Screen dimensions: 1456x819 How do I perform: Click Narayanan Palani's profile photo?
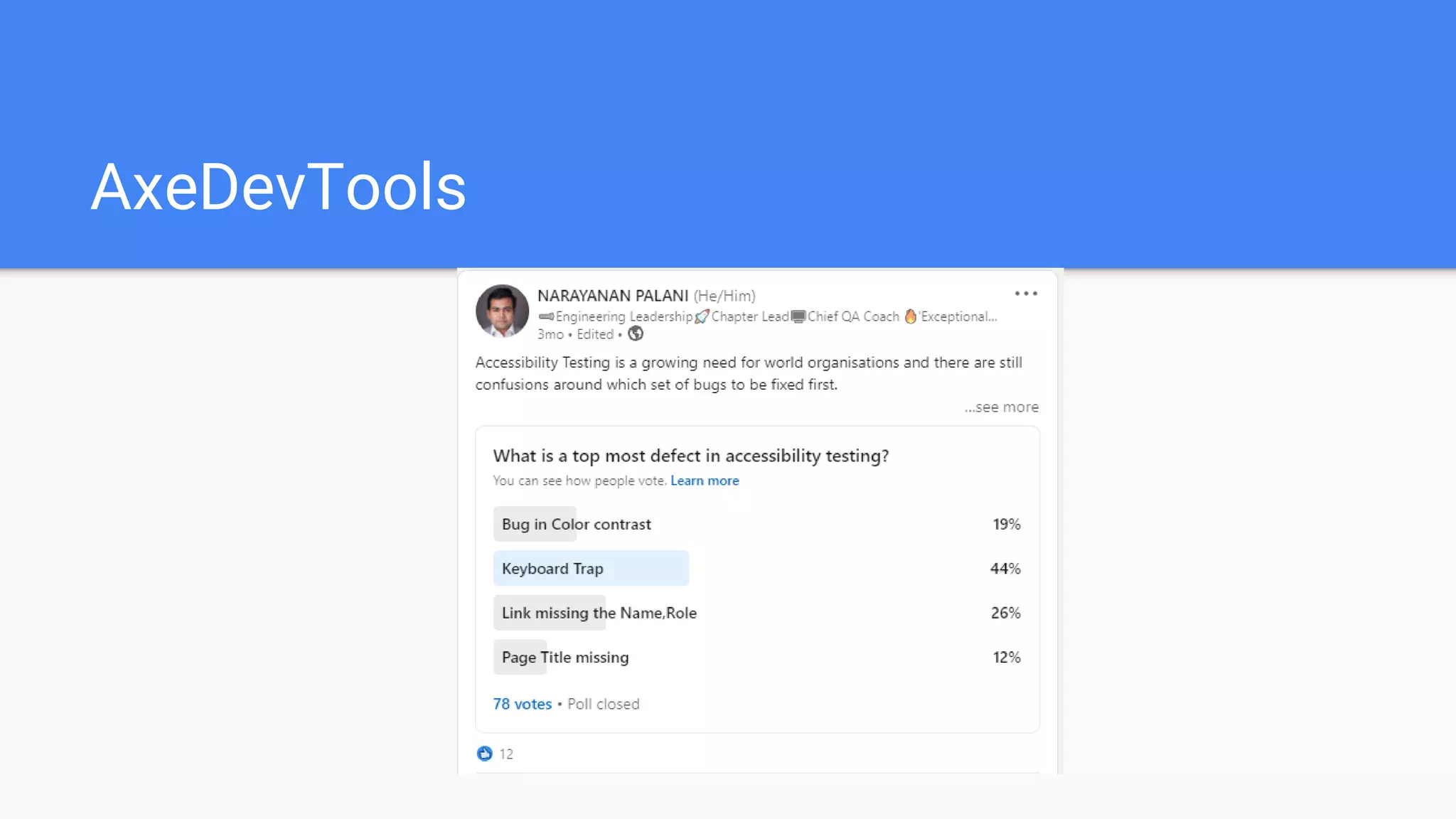502,311
